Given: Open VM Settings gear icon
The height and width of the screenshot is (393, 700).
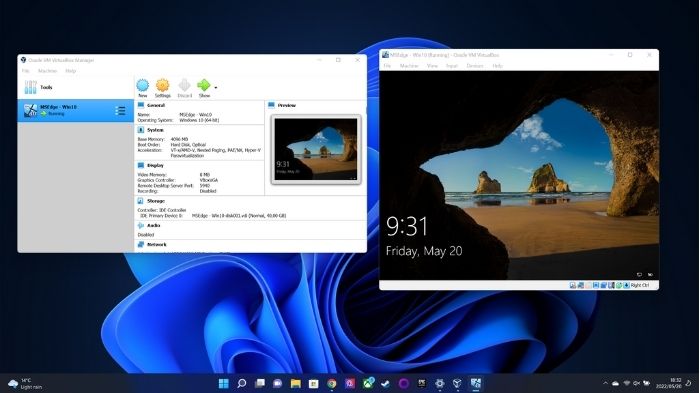Looking at the screenshot, I should coord(162,85).
